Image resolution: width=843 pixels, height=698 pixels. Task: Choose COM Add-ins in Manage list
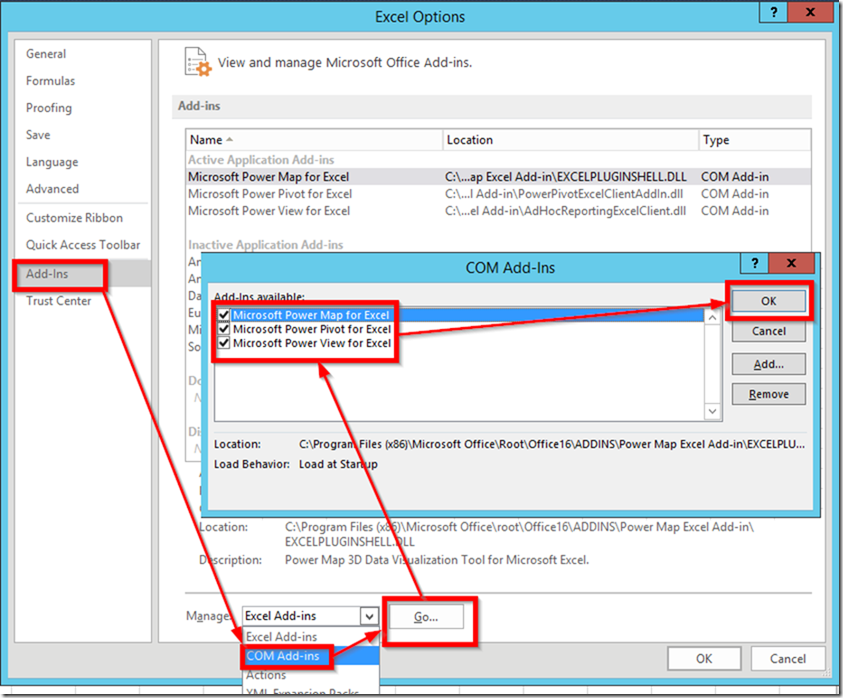tap(311, 656)
